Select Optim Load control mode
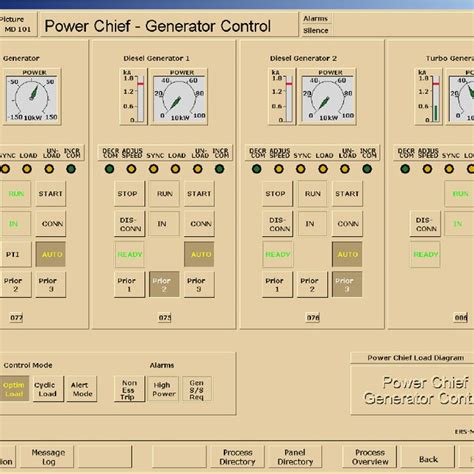Viewport: 474px width, 474px height. coord(14,389)
